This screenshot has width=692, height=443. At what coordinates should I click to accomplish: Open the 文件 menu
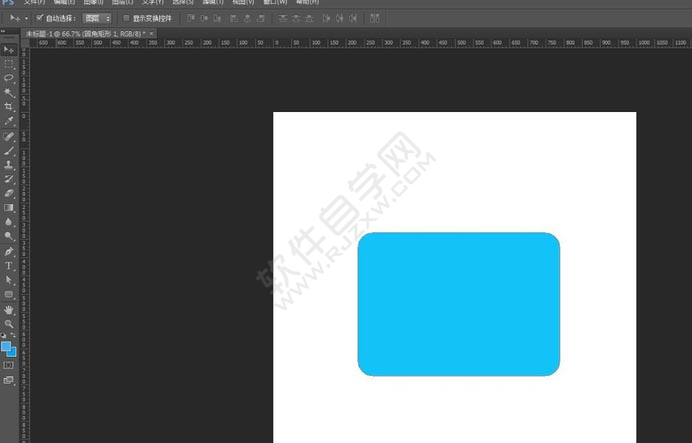(34, 2)
